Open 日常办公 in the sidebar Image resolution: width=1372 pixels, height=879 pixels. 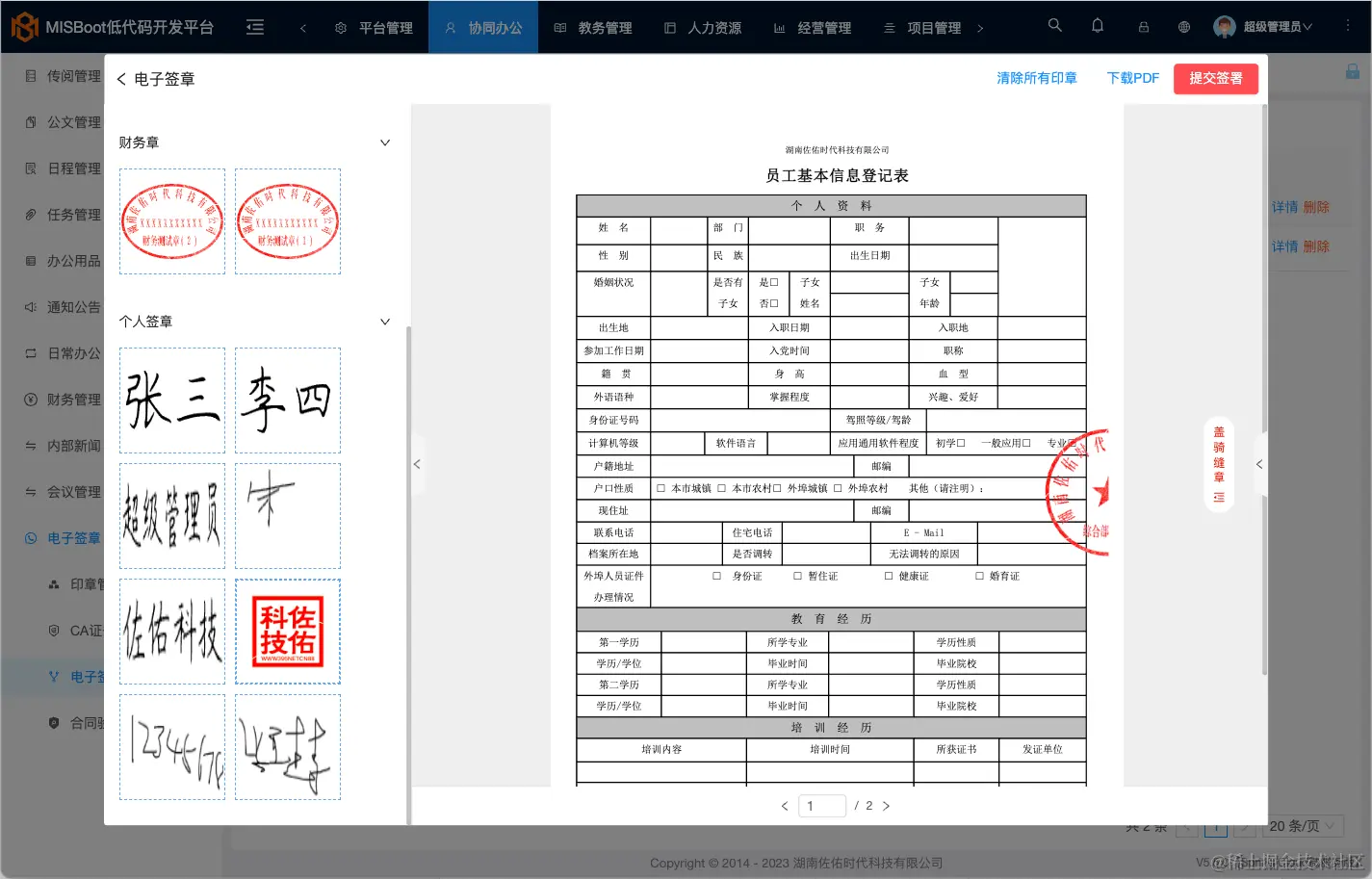point(64,353)
